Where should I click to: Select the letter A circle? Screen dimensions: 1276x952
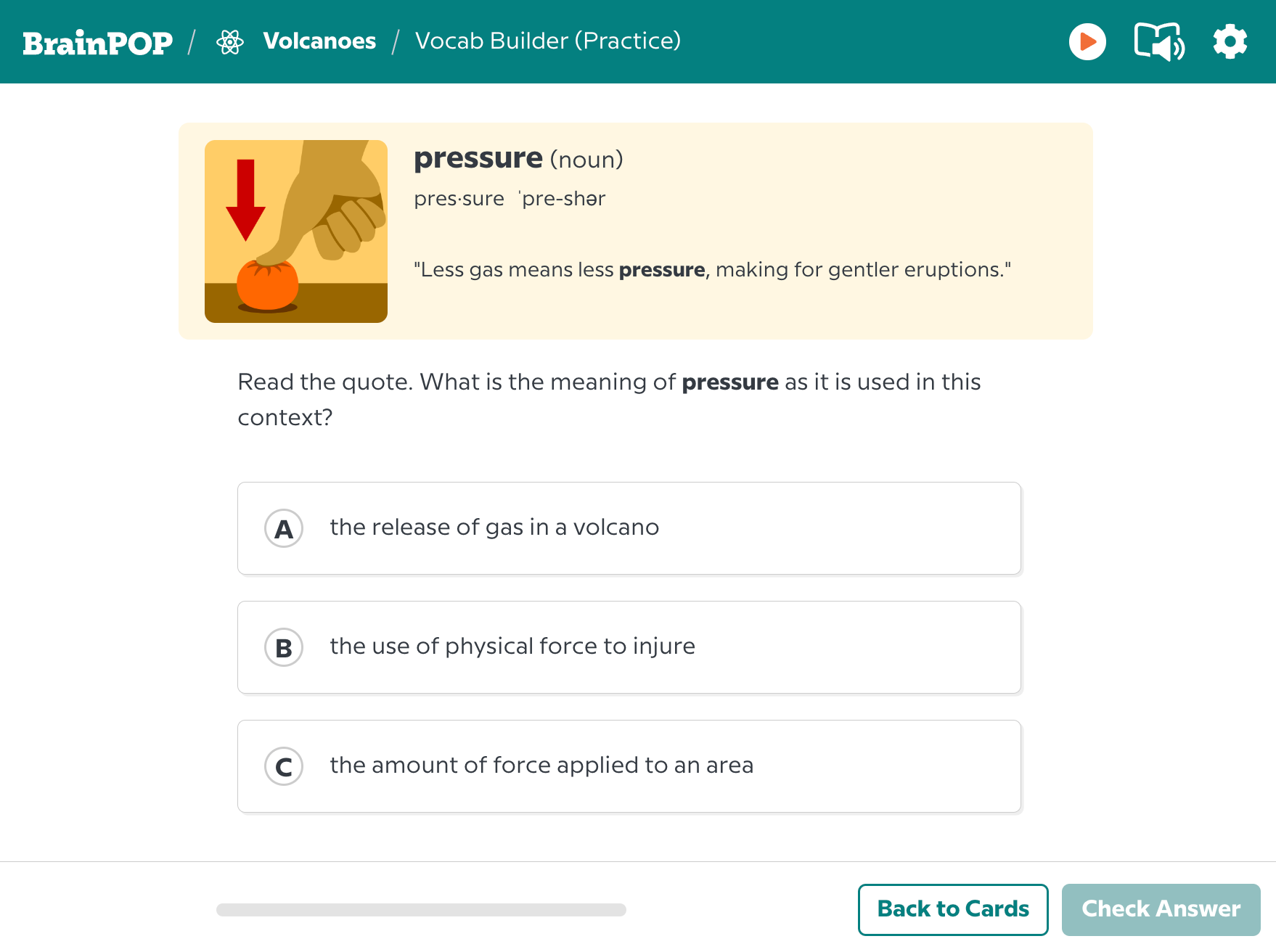284,528
